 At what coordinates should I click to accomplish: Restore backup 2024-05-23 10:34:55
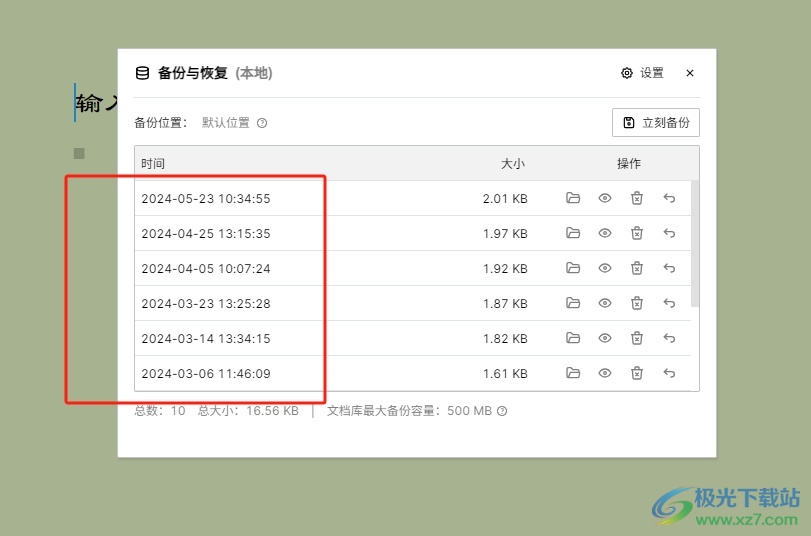(x=669, y=198)
